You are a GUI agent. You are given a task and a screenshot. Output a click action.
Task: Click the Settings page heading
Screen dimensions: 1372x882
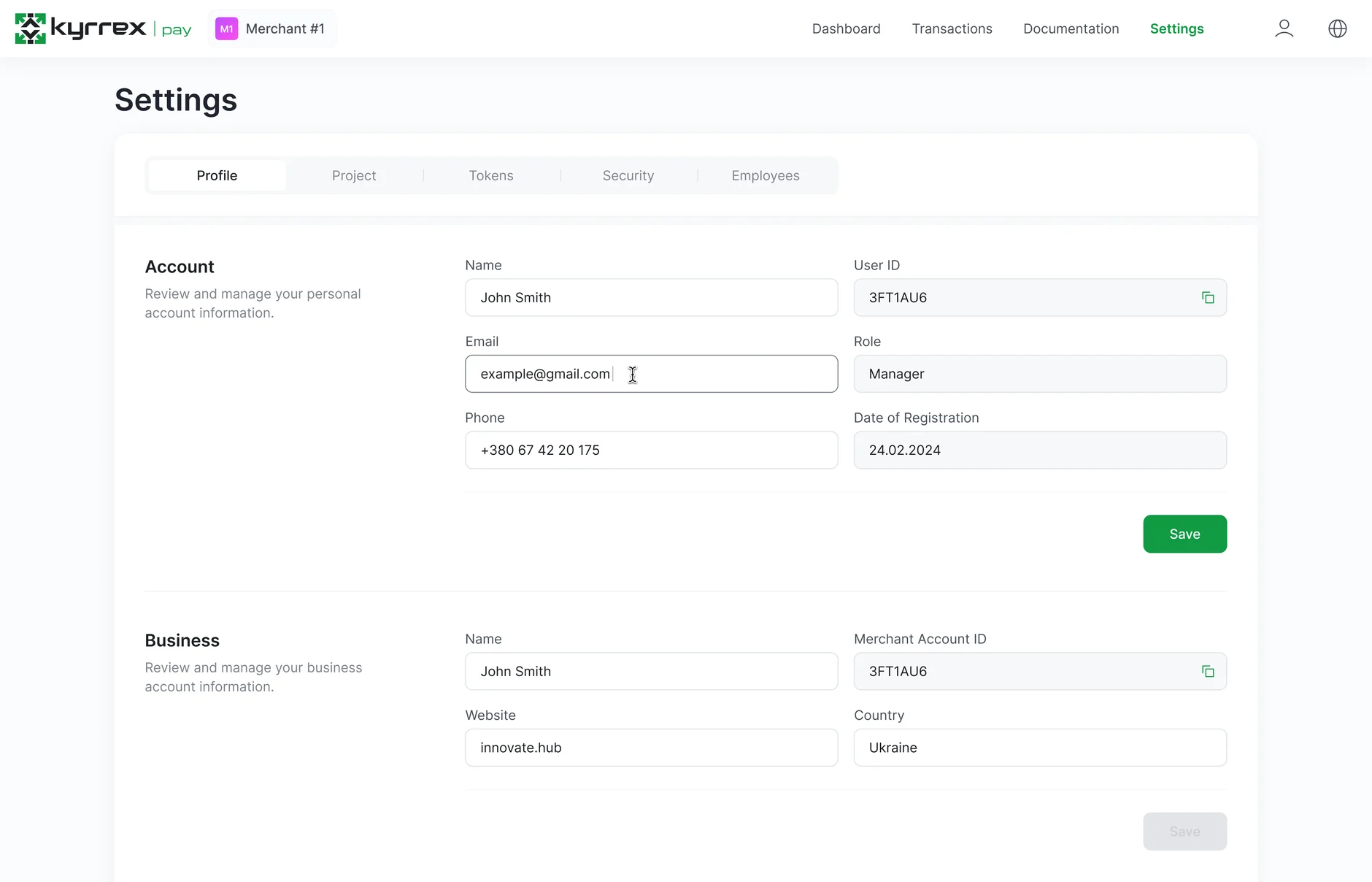click(x=176, y=100)
